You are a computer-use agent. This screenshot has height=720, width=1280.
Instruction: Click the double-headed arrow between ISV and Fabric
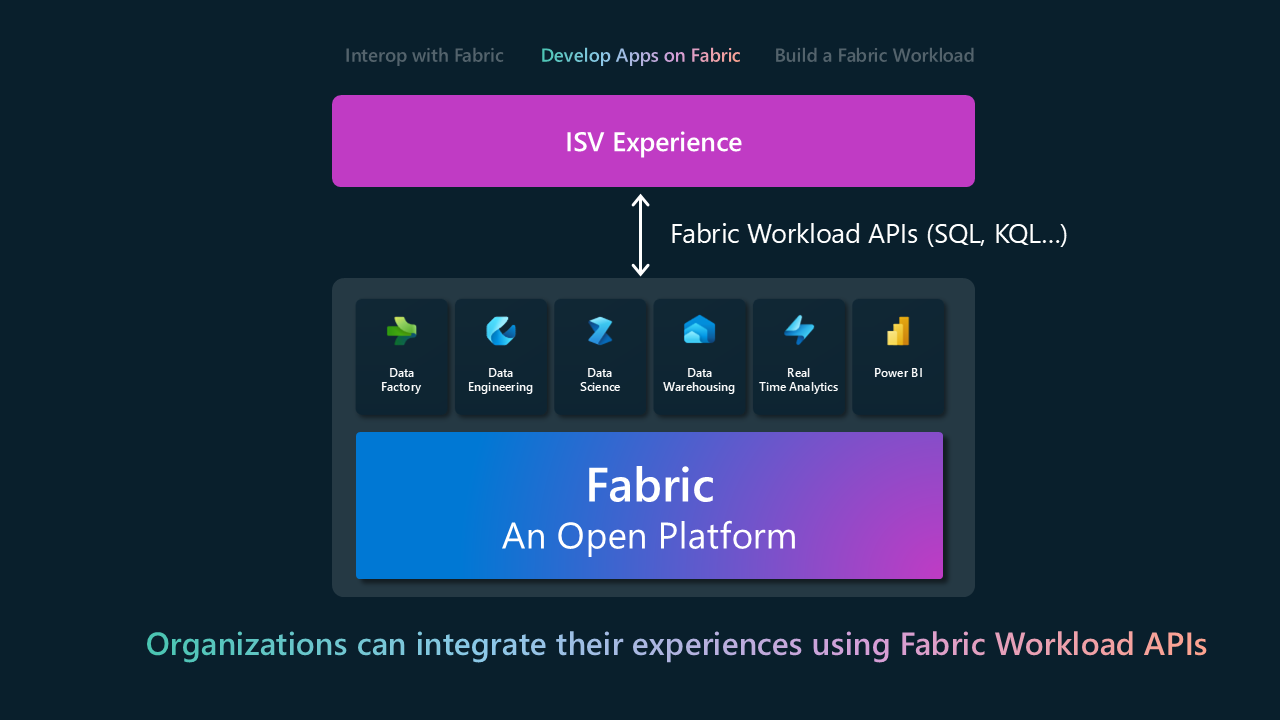640,233
